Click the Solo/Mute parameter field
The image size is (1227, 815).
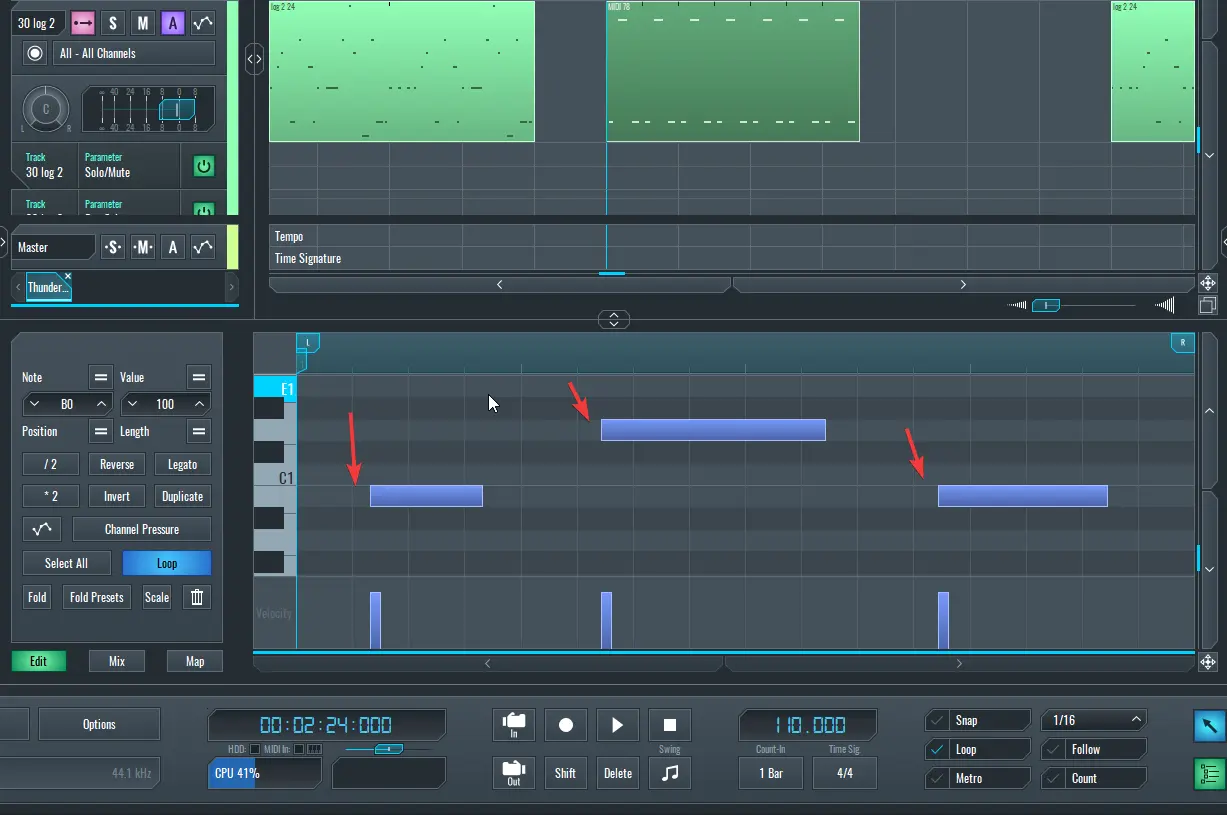click(128, 165)
